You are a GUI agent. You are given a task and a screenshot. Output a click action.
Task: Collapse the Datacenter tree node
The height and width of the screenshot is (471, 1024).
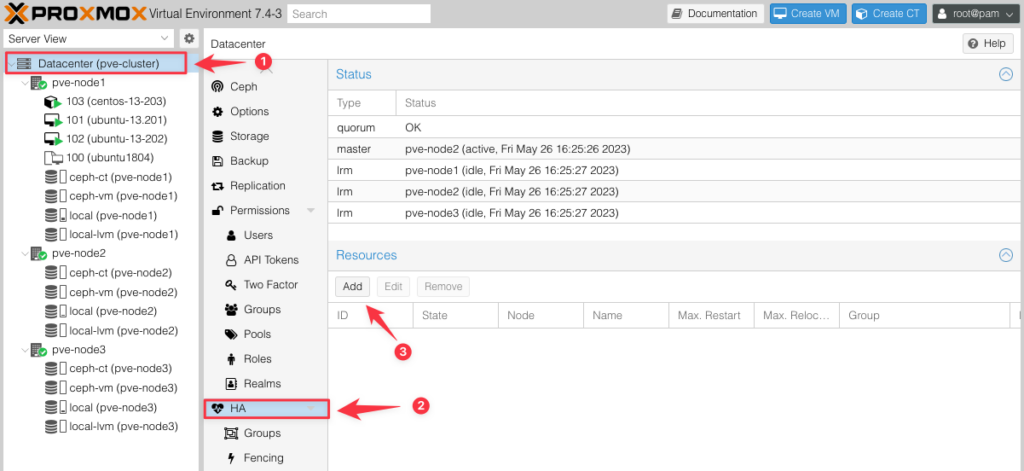[12, 64]
